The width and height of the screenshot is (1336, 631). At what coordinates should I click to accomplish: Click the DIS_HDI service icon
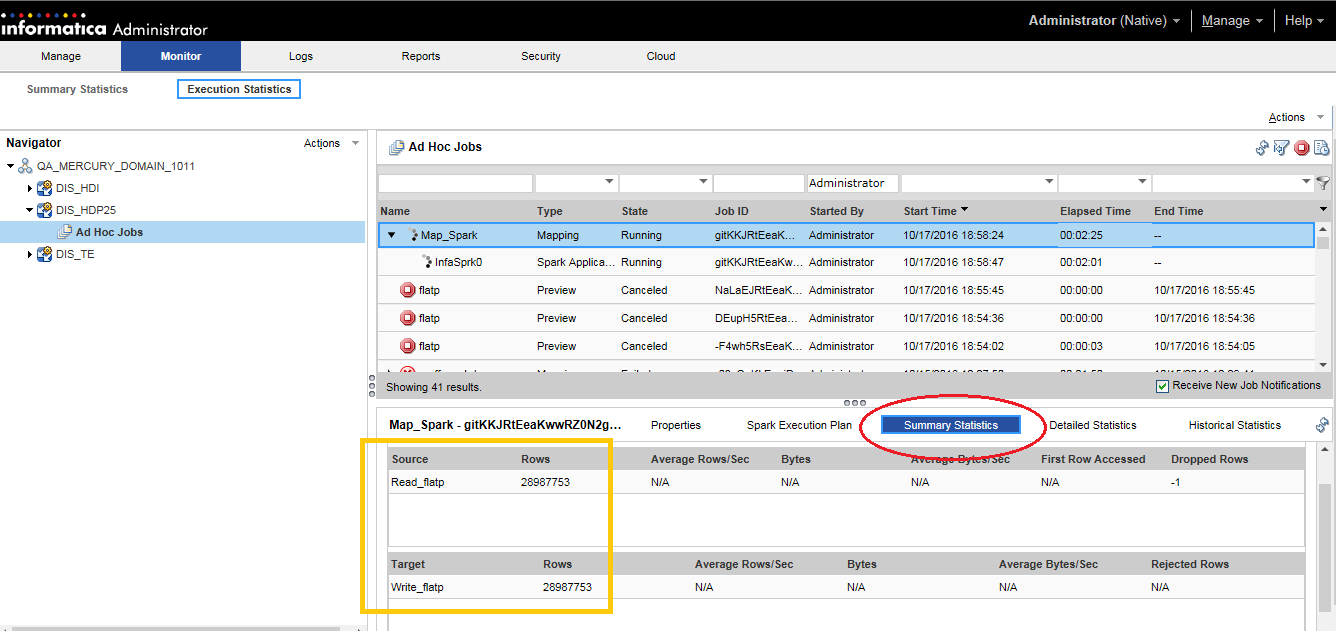pyautogui.click(x=45, y=188)
